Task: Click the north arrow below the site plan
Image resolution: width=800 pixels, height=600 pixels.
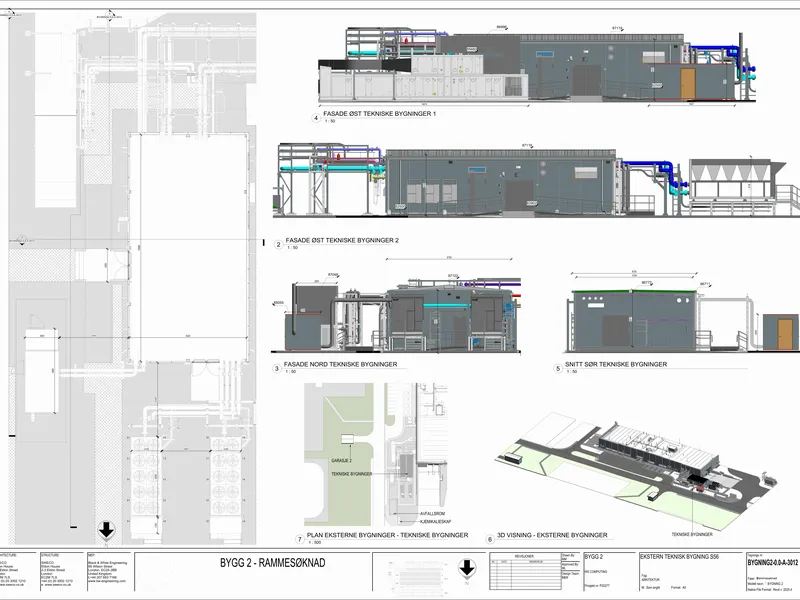Action: (106, 531)
